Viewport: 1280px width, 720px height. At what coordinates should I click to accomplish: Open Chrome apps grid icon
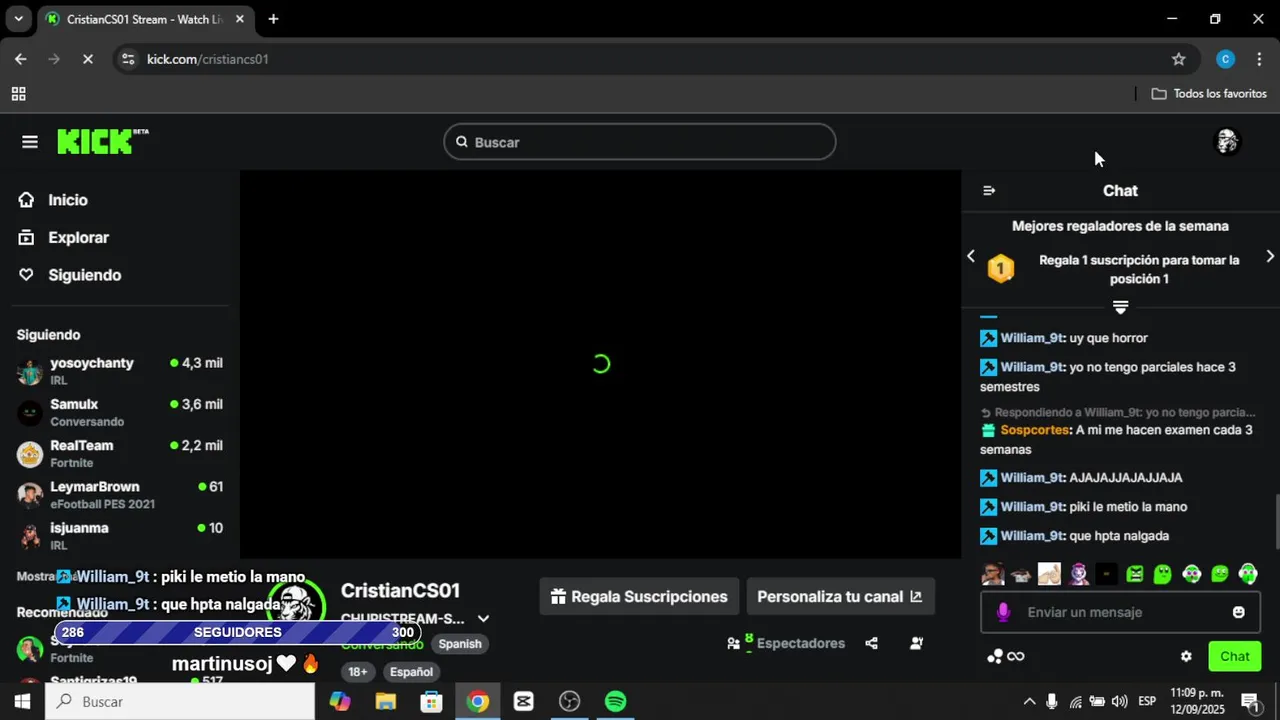(18, 94)
